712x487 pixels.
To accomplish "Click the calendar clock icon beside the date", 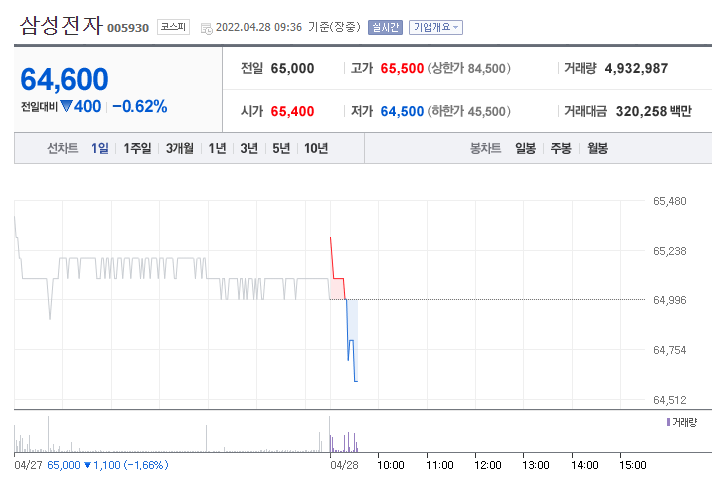I will 207,29.
